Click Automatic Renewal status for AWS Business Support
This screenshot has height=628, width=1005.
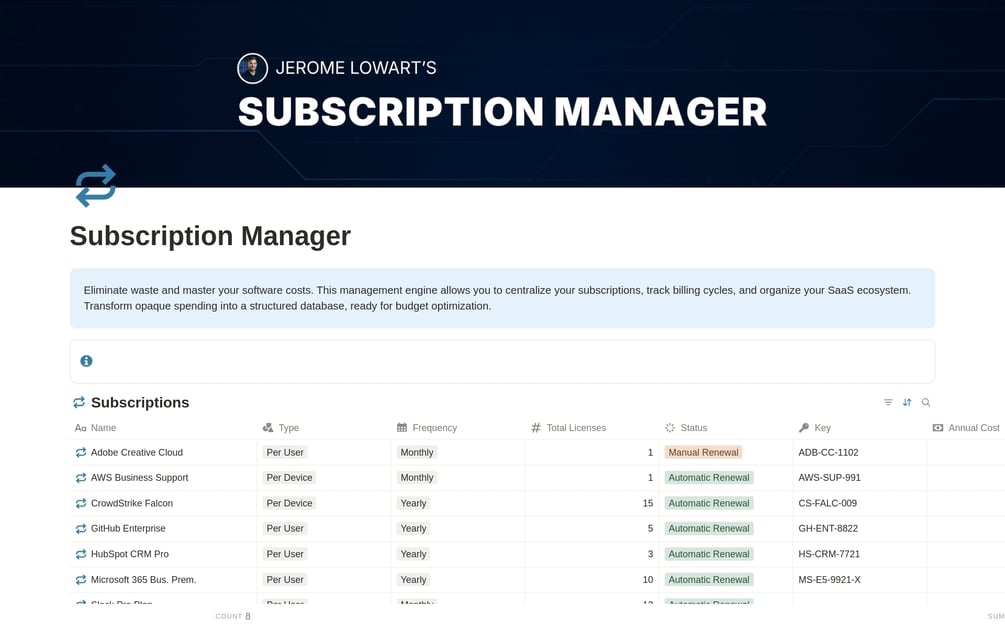(x=709, y=478)
